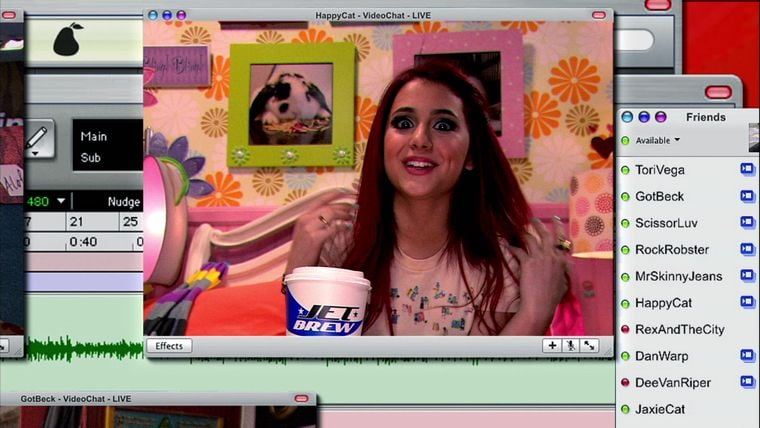This screenshot has height=428, width=760.
Task: Expand HappyCat video chat to full screen
Action: point(589,346)
